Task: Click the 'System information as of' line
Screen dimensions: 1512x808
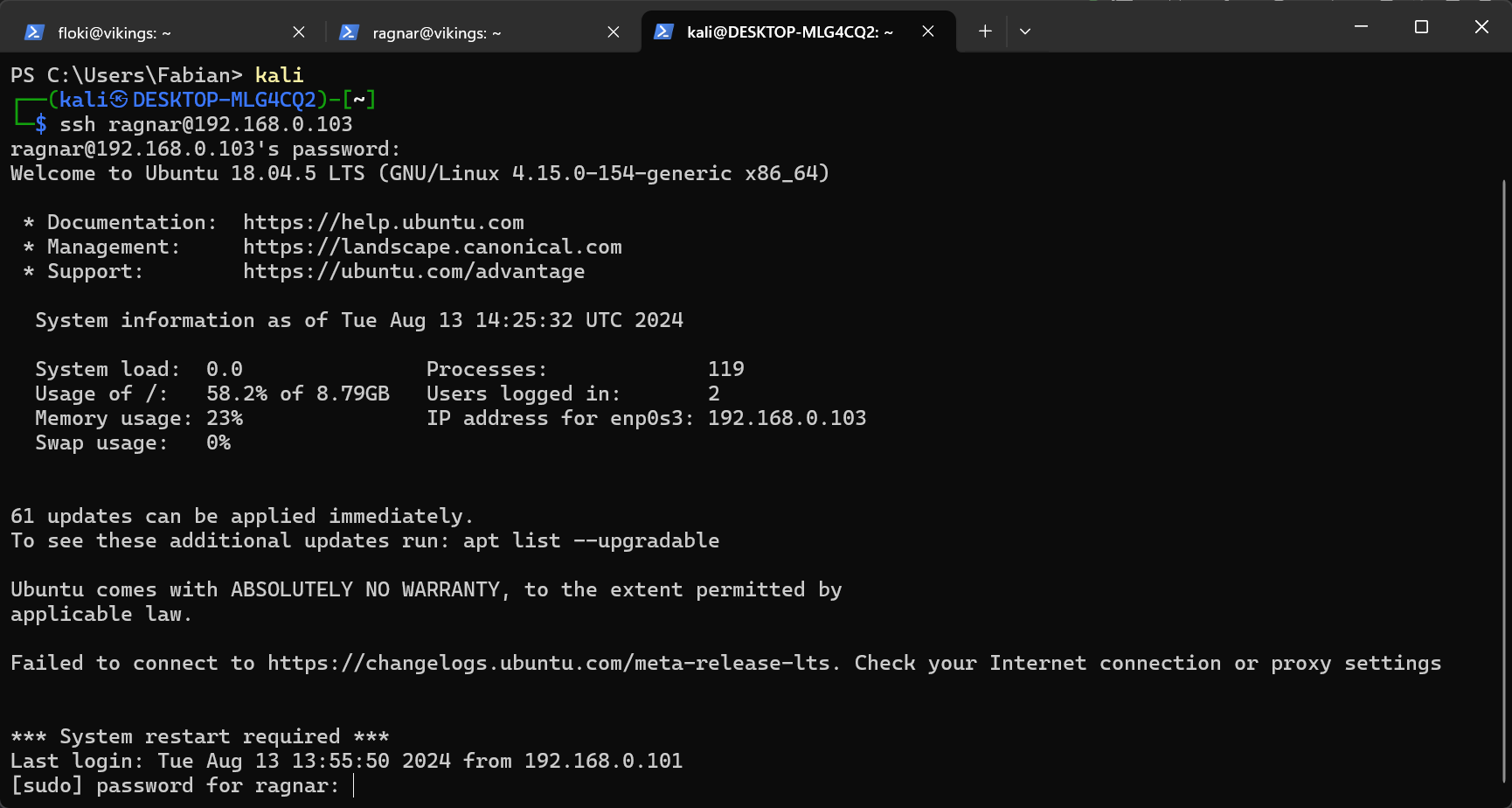Action: 359,320
